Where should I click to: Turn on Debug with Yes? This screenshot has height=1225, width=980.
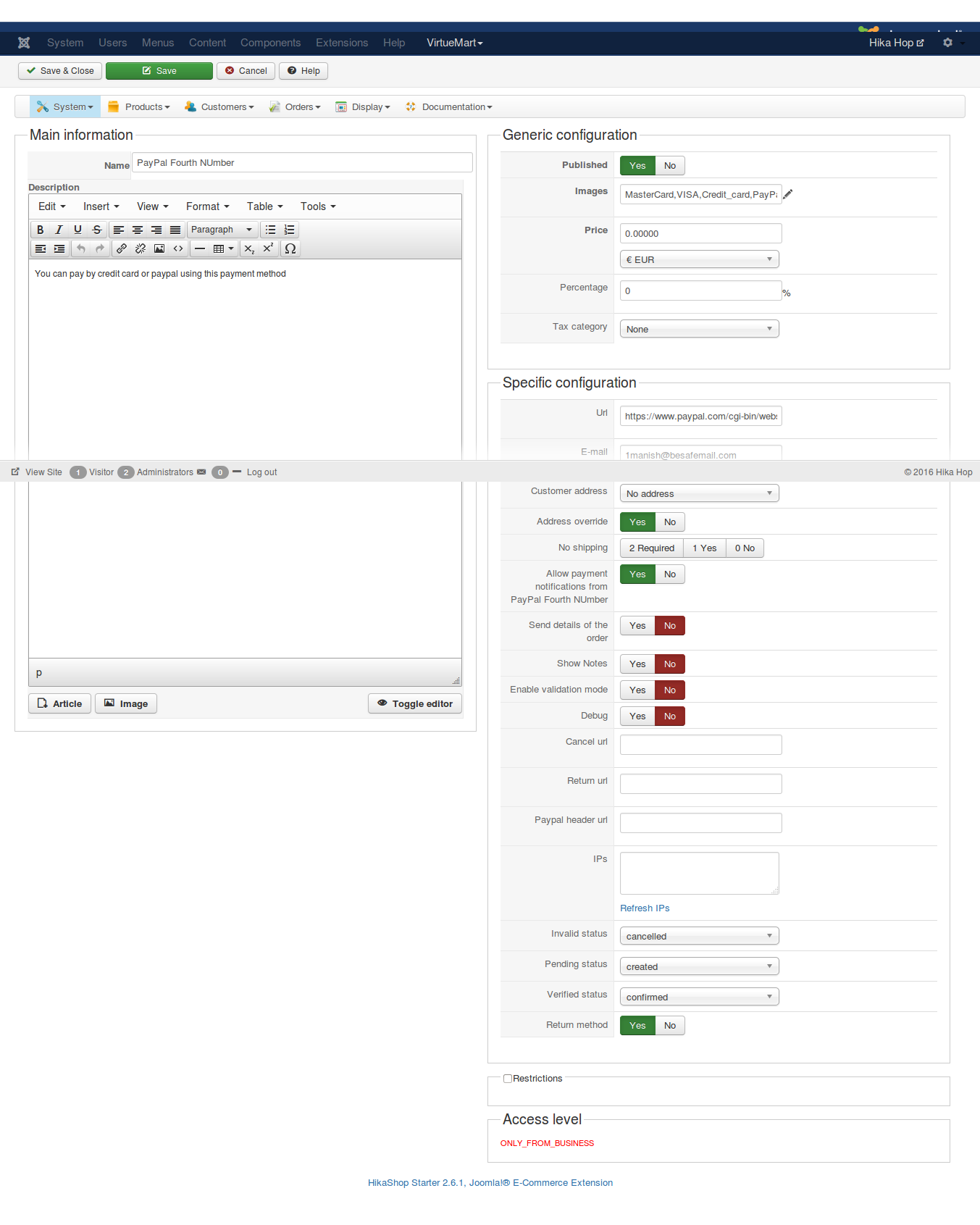click(x=637, y=716)
